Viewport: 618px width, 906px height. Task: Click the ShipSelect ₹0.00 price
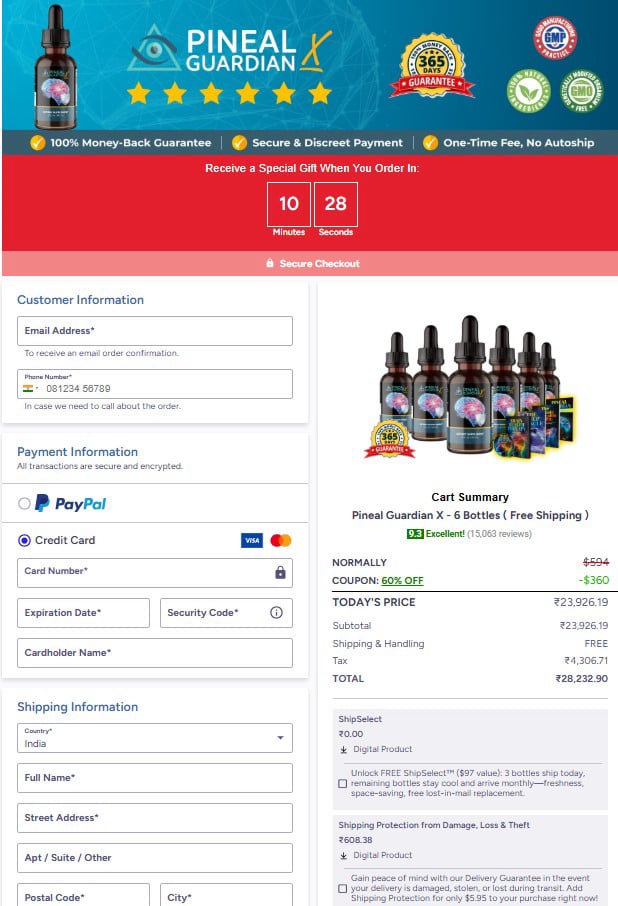click(351, 734)
